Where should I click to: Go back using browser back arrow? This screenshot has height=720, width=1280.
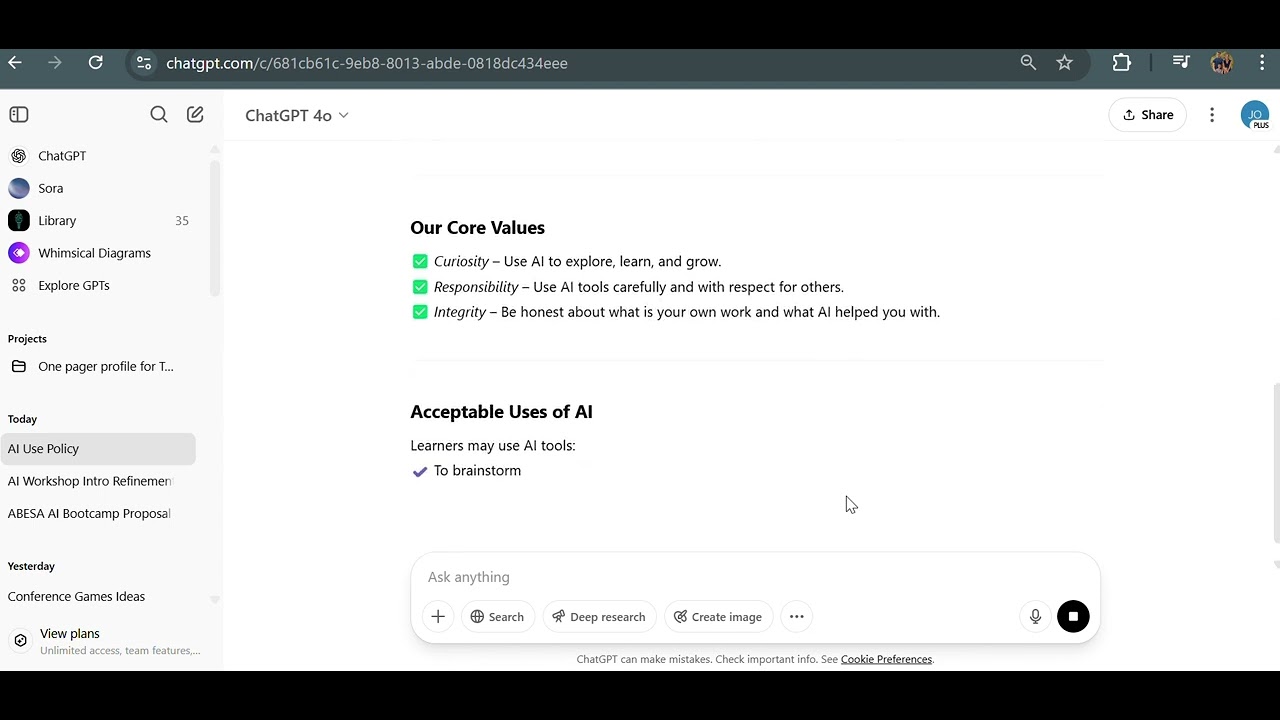point(15,63)
